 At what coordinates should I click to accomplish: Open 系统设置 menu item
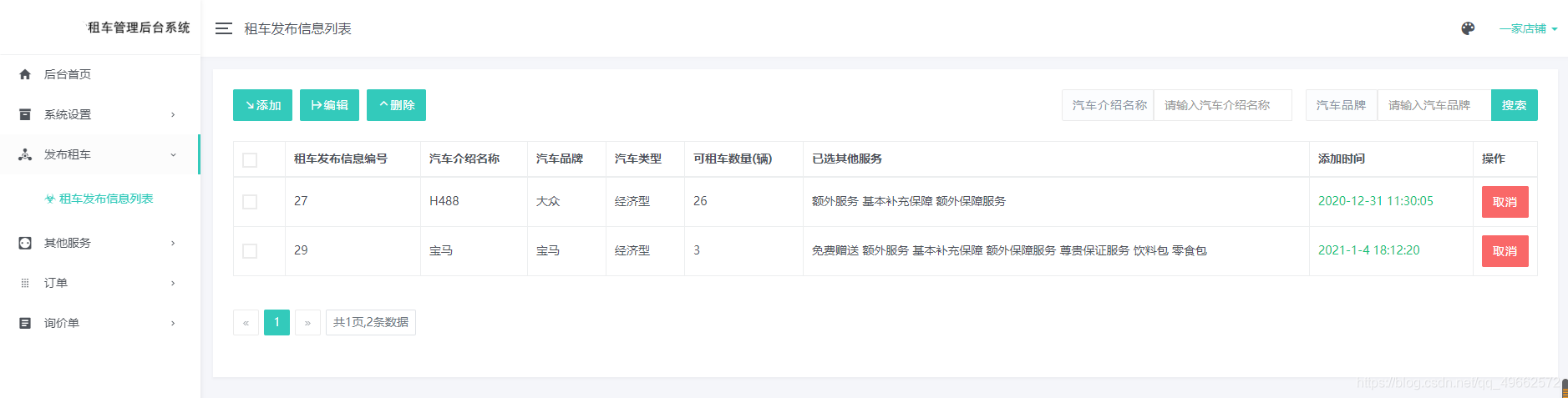[100, 114]
